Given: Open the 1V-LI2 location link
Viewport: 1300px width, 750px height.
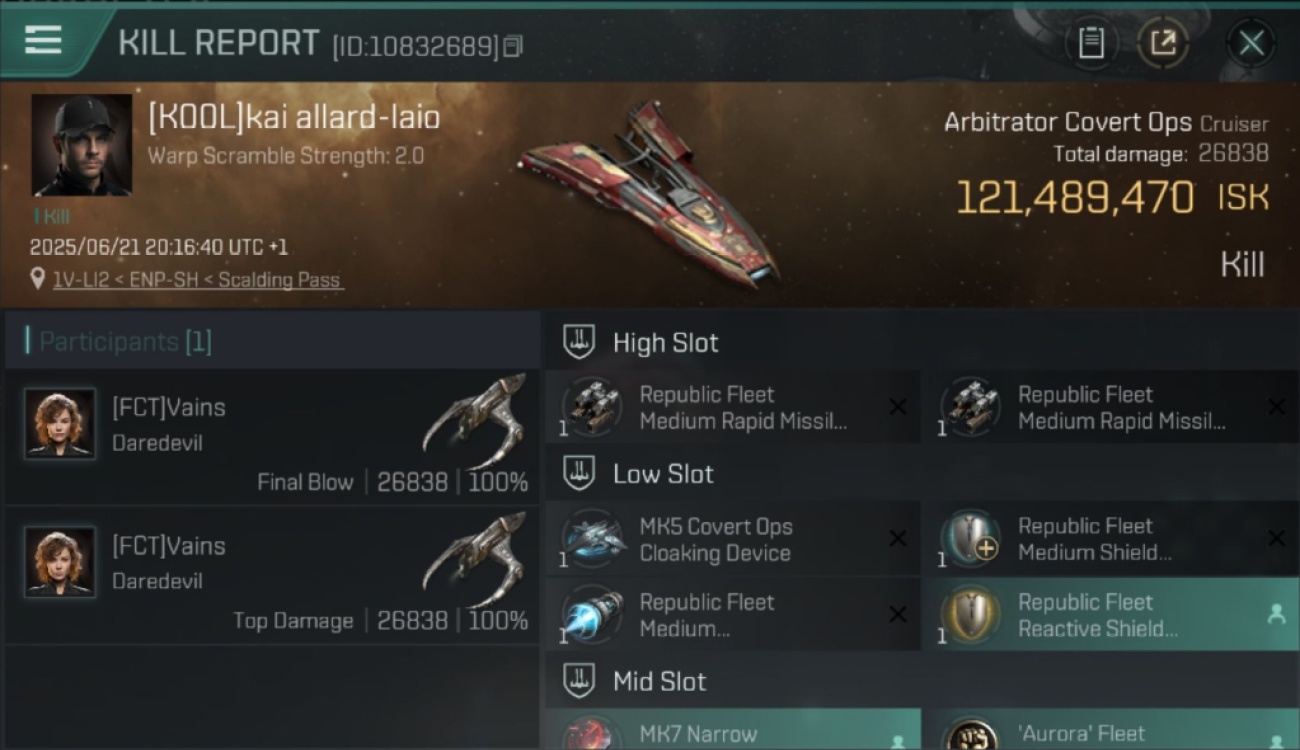Looking at the screenshot, I should click(197, 280).
